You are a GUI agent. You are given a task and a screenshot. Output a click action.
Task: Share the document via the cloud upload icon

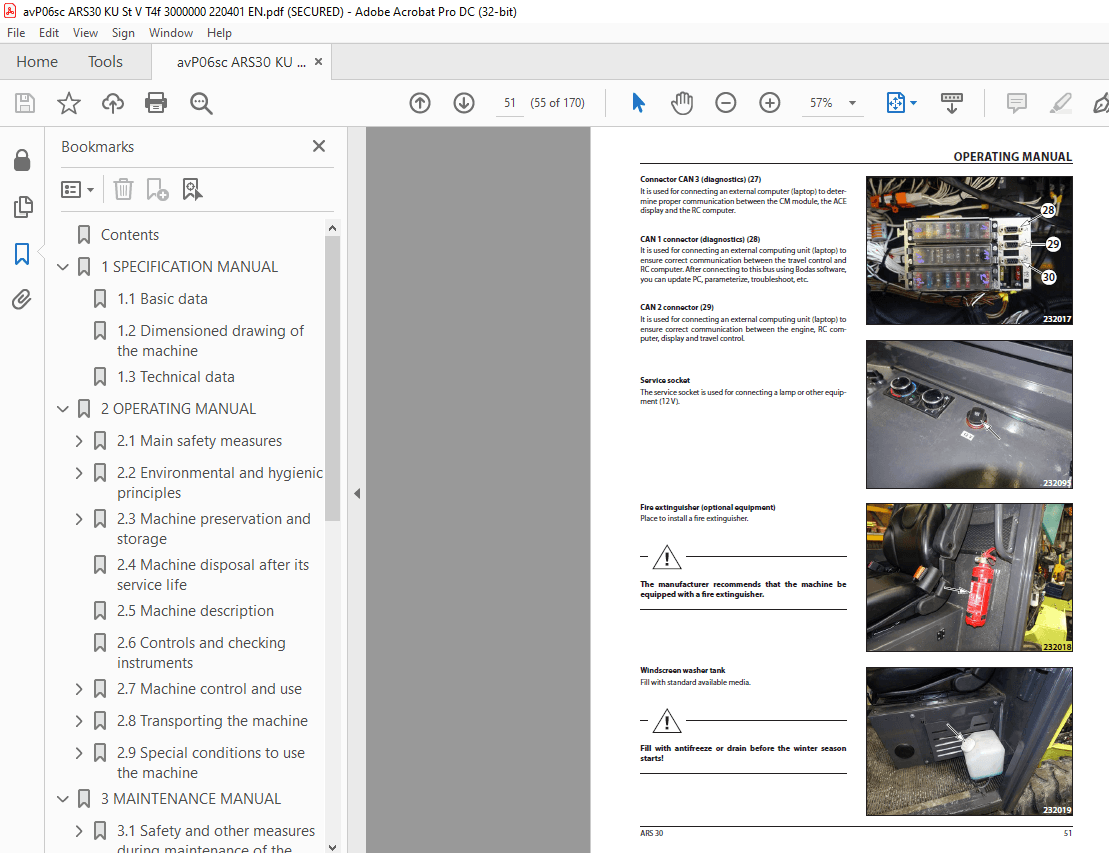112,102
